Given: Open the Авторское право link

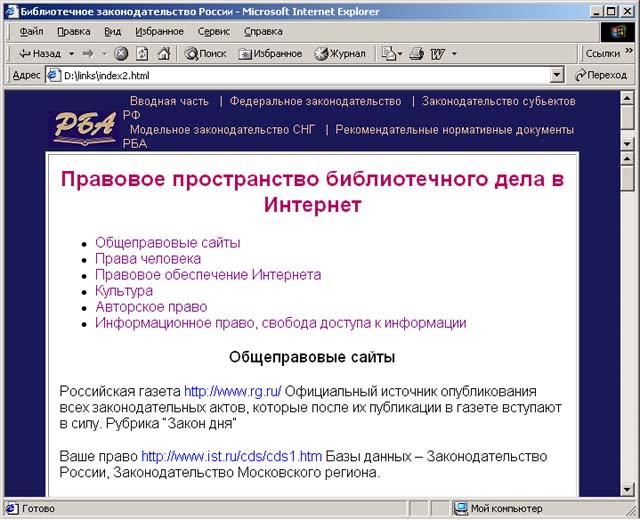Looking at the screenshot, I should pos(151,307).
